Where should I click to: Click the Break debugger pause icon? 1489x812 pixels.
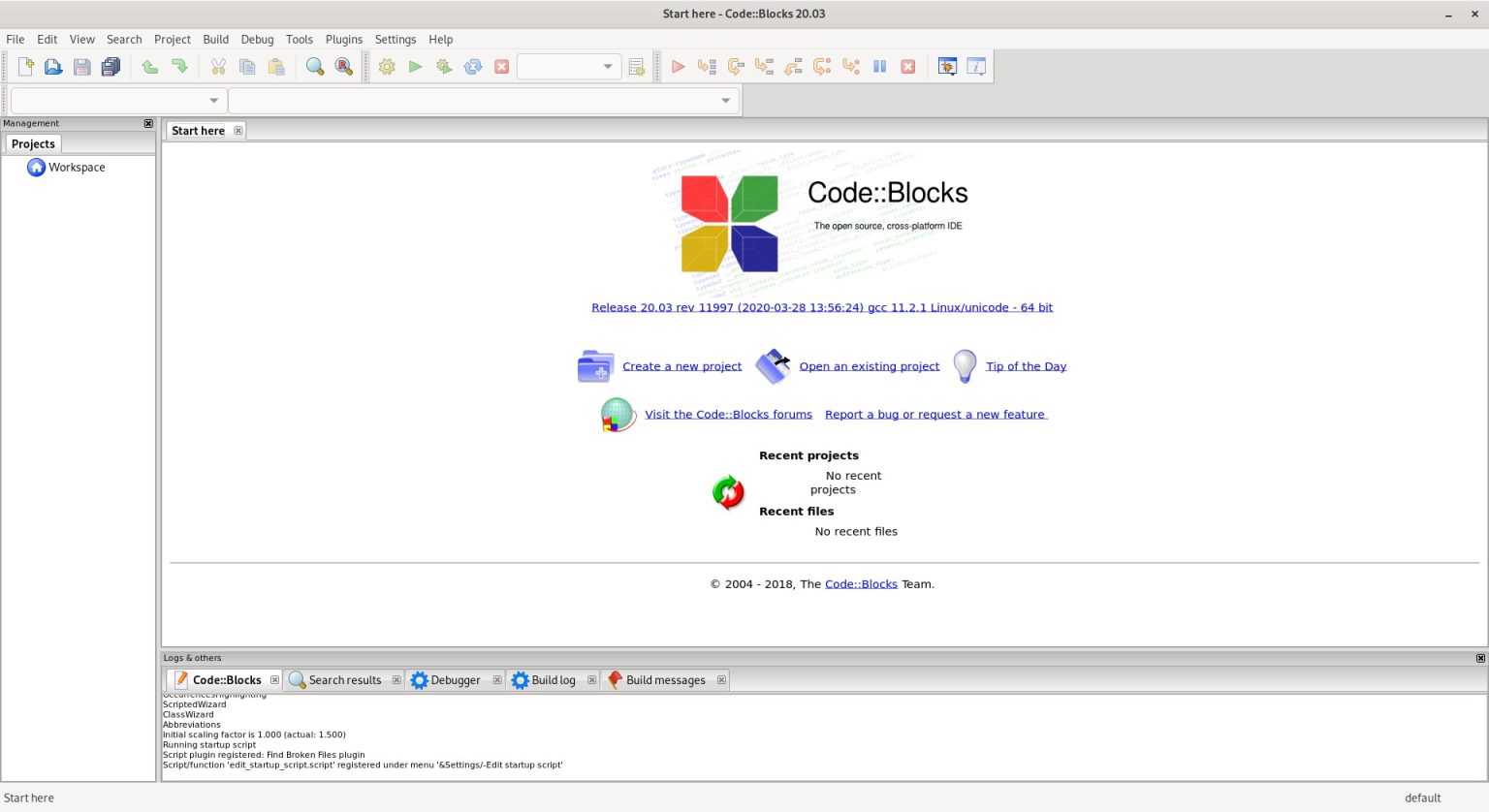click(880, 67)
